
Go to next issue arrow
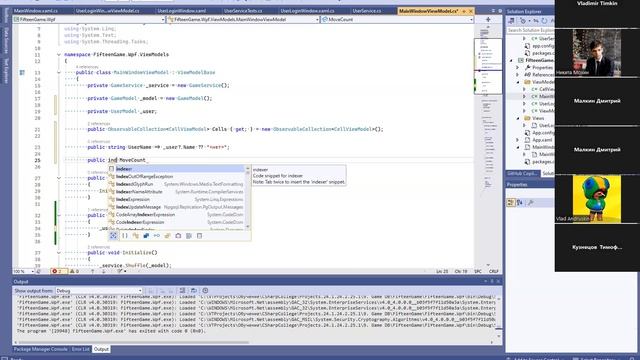click(x=104, y=271)
